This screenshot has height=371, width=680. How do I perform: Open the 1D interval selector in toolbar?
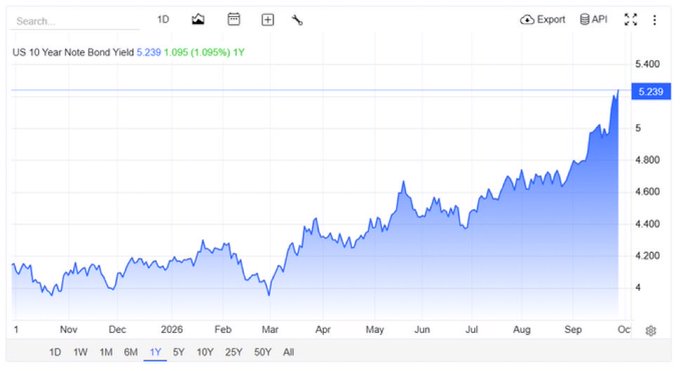[163, 20]
